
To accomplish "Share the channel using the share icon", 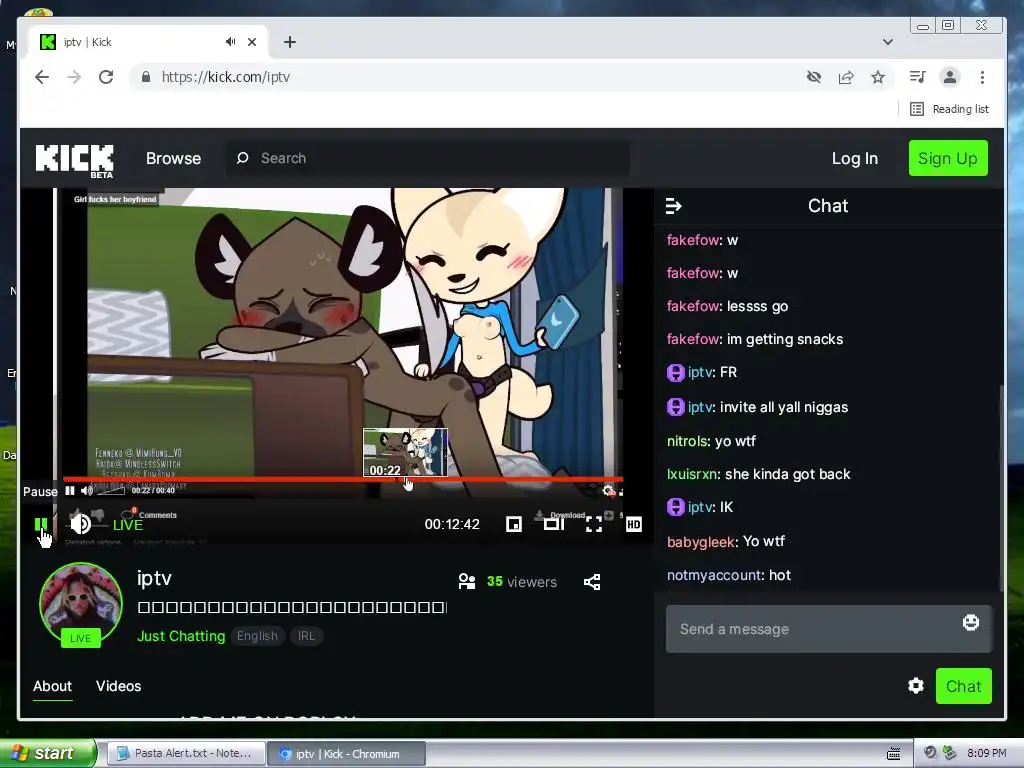I will point(592,582).
